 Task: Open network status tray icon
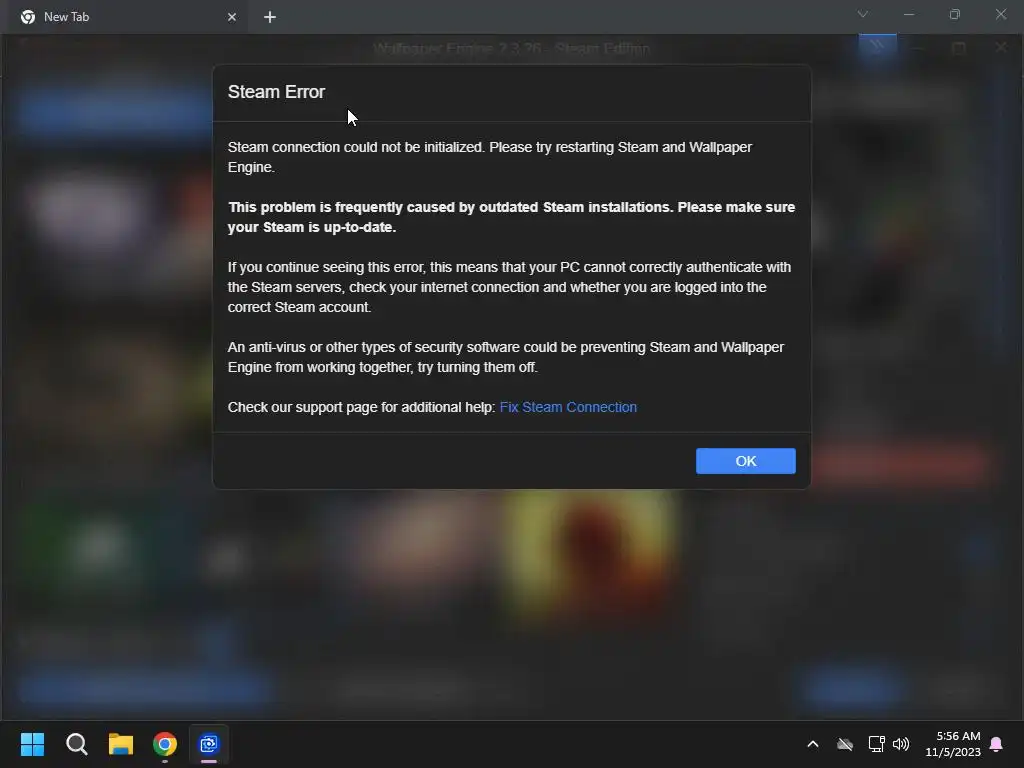876,744
